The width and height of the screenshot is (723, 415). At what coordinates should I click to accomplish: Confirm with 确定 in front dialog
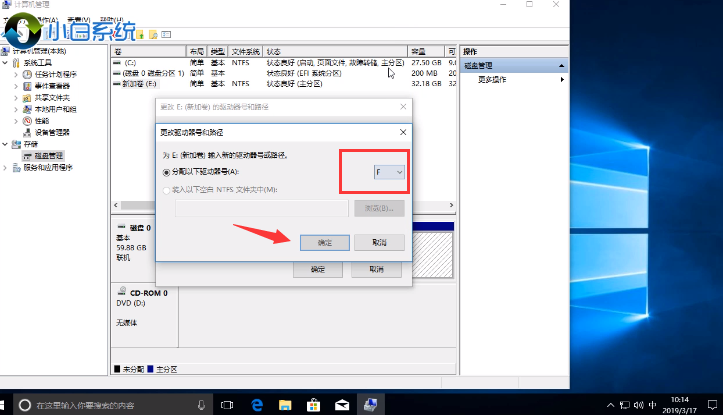click(325, 243)
